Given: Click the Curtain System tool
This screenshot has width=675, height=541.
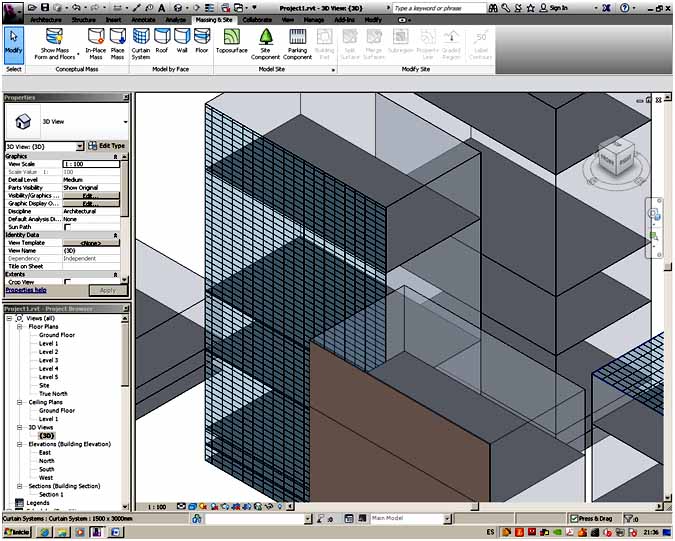Looking at the screenshot, I should click(x=141, y=44).
